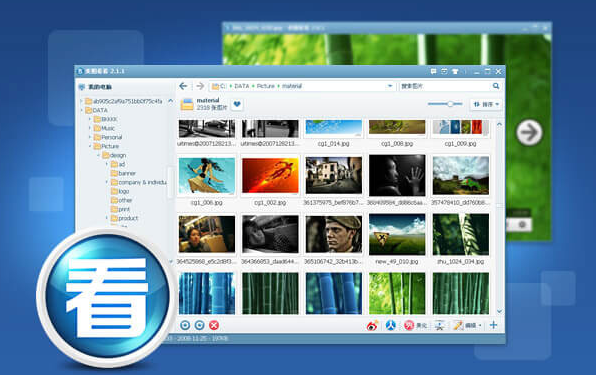Select the DATA folder in tree
The width and height of the screenshot is (596, 375).
[97, 110]
